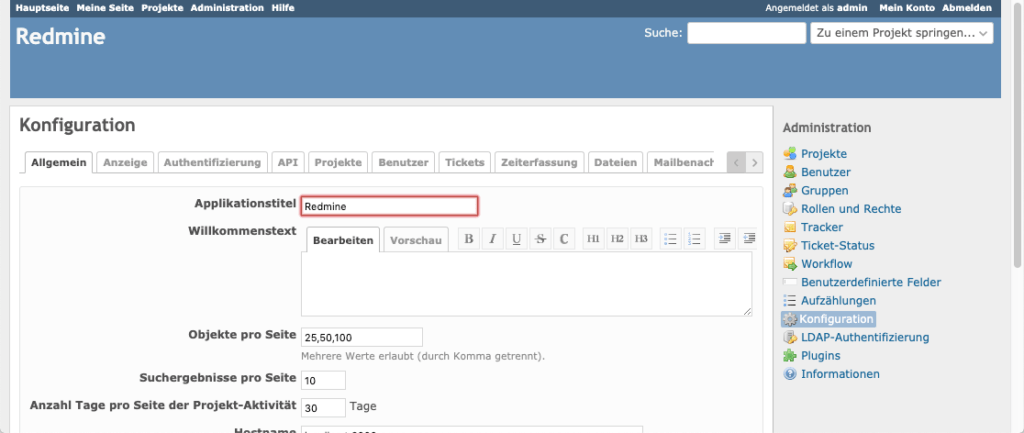
Task: Select the Bearbeiten editor tab
Action: pyautogui.click(x=343, y=240)
